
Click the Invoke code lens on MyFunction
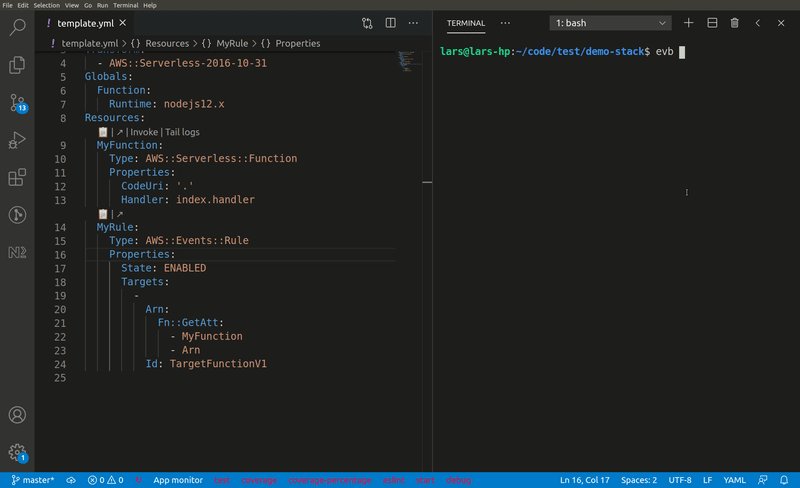[144, 132]
